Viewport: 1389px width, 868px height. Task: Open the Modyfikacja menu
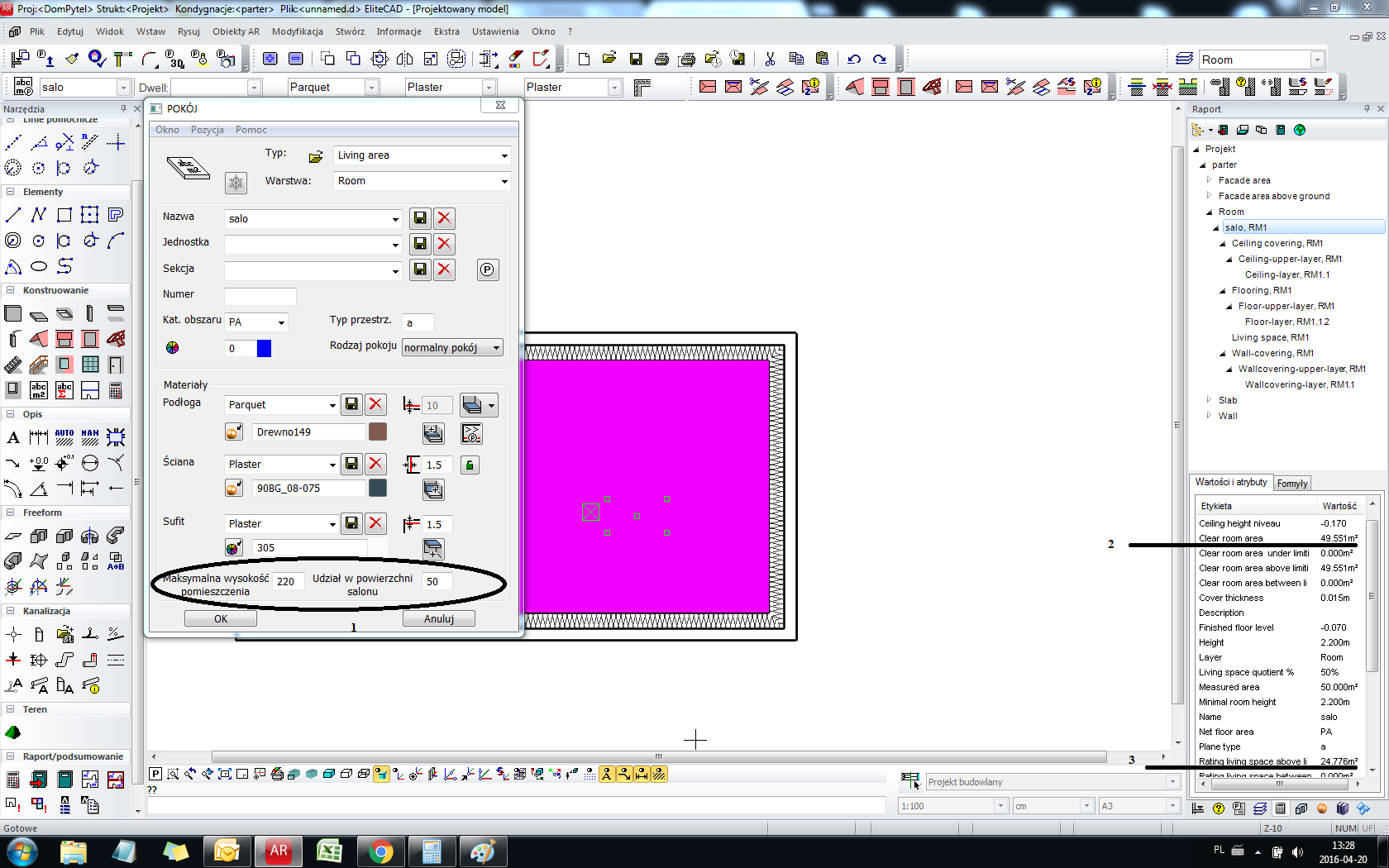click(297, 31)
